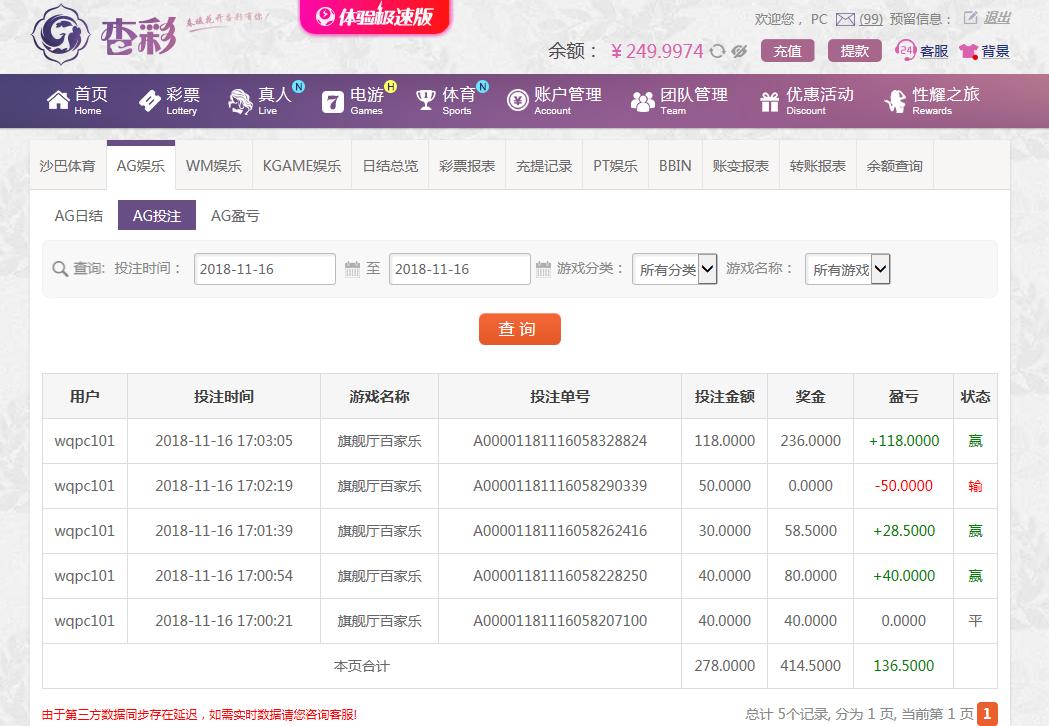Switch to the PT娱乐 tab
Viewport: 1049px width, 726px height.
[x=615, y=166]
